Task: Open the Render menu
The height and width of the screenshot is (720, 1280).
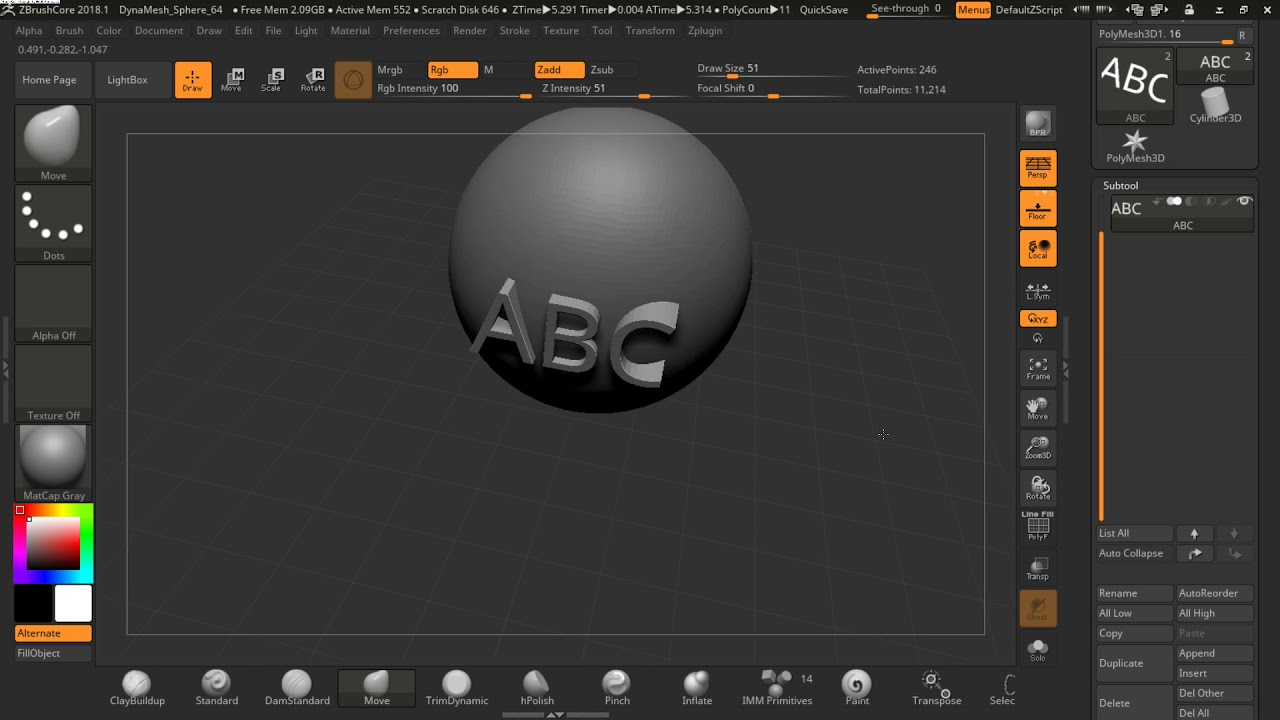Action: 469,31
